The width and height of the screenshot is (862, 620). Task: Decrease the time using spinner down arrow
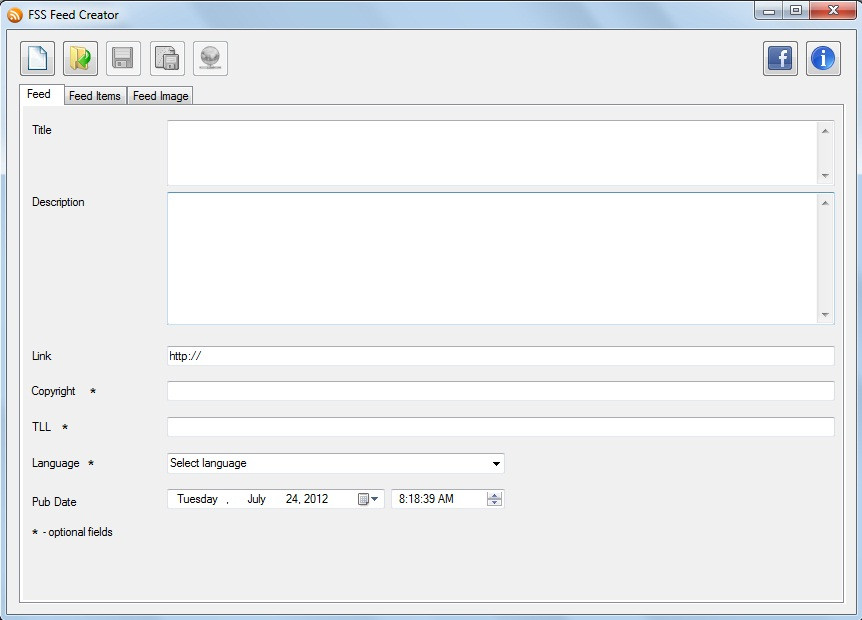click(494, 502)
